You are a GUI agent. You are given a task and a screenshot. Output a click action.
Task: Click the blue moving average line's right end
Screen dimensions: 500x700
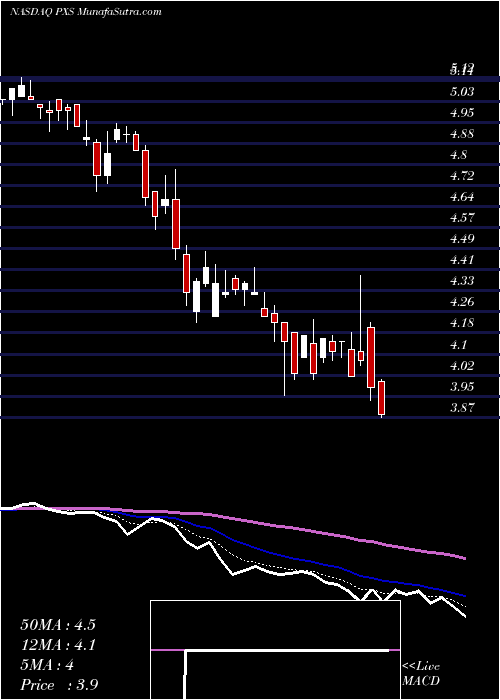pos(464,596)
